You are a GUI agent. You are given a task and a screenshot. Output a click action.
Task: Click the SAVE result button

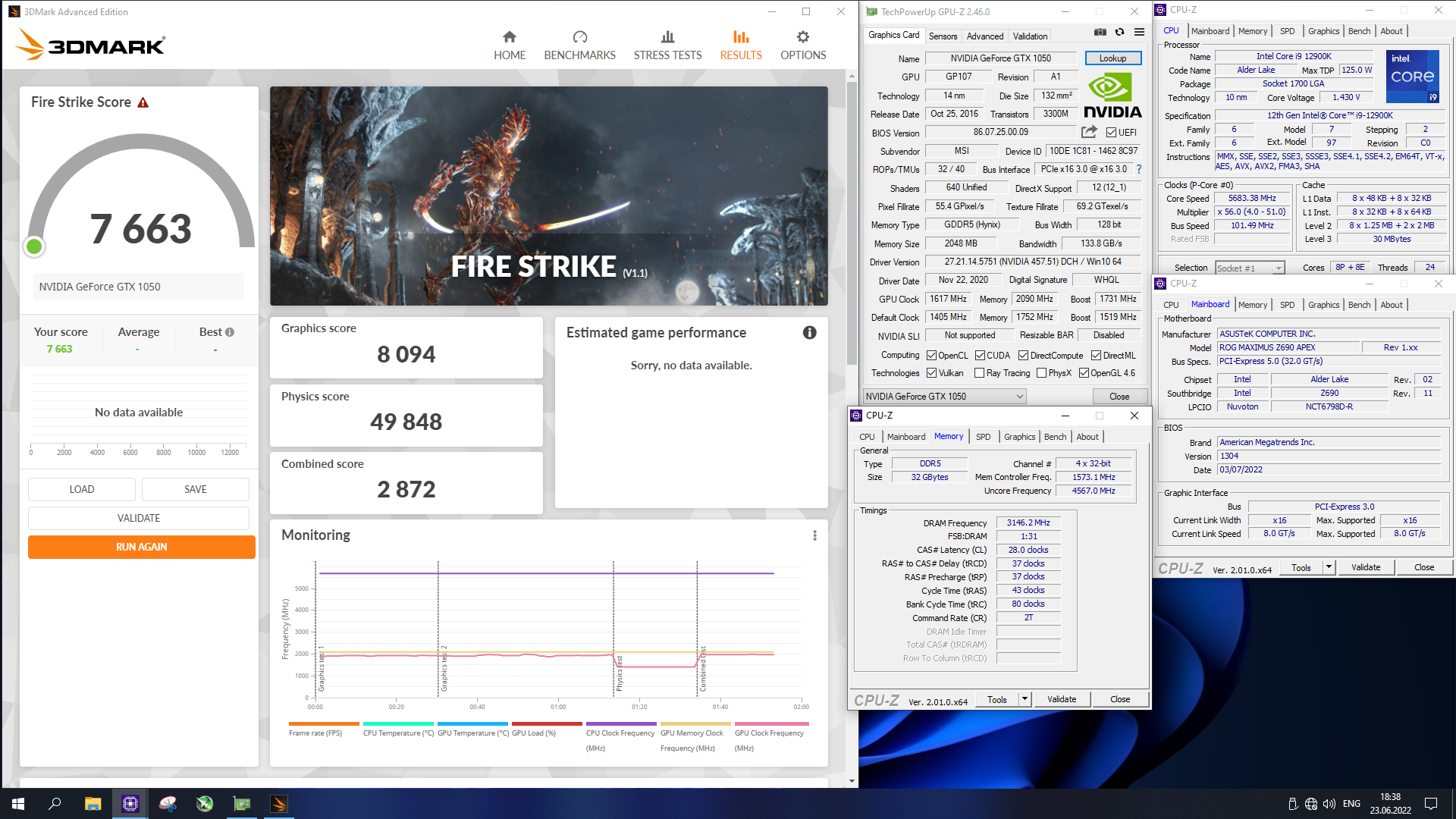click(196, 489)
